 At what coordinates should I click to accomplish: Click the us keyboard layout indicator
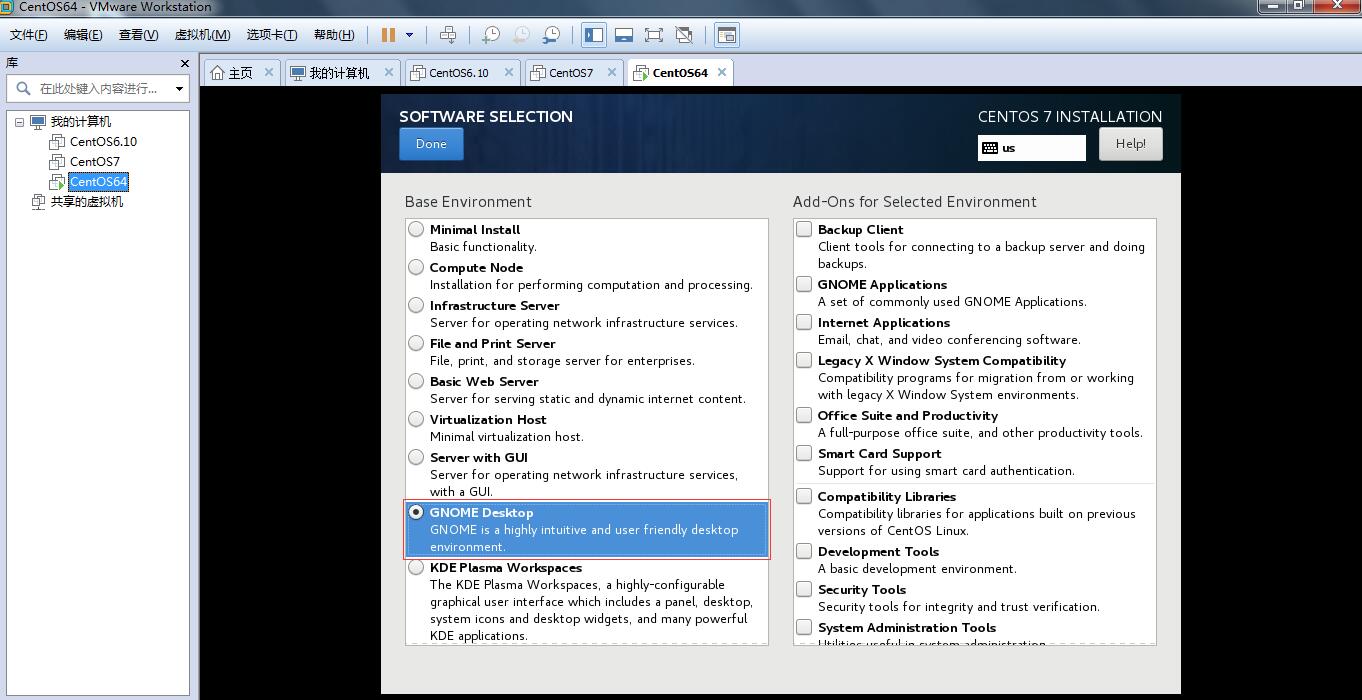1032,148
